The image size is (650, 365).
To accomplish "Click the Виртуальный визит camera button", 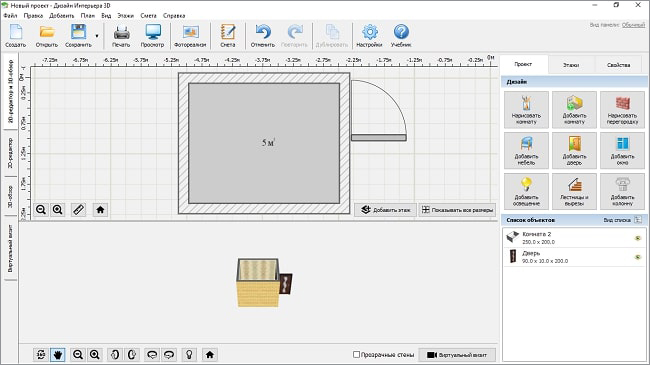I will (457, 355).
